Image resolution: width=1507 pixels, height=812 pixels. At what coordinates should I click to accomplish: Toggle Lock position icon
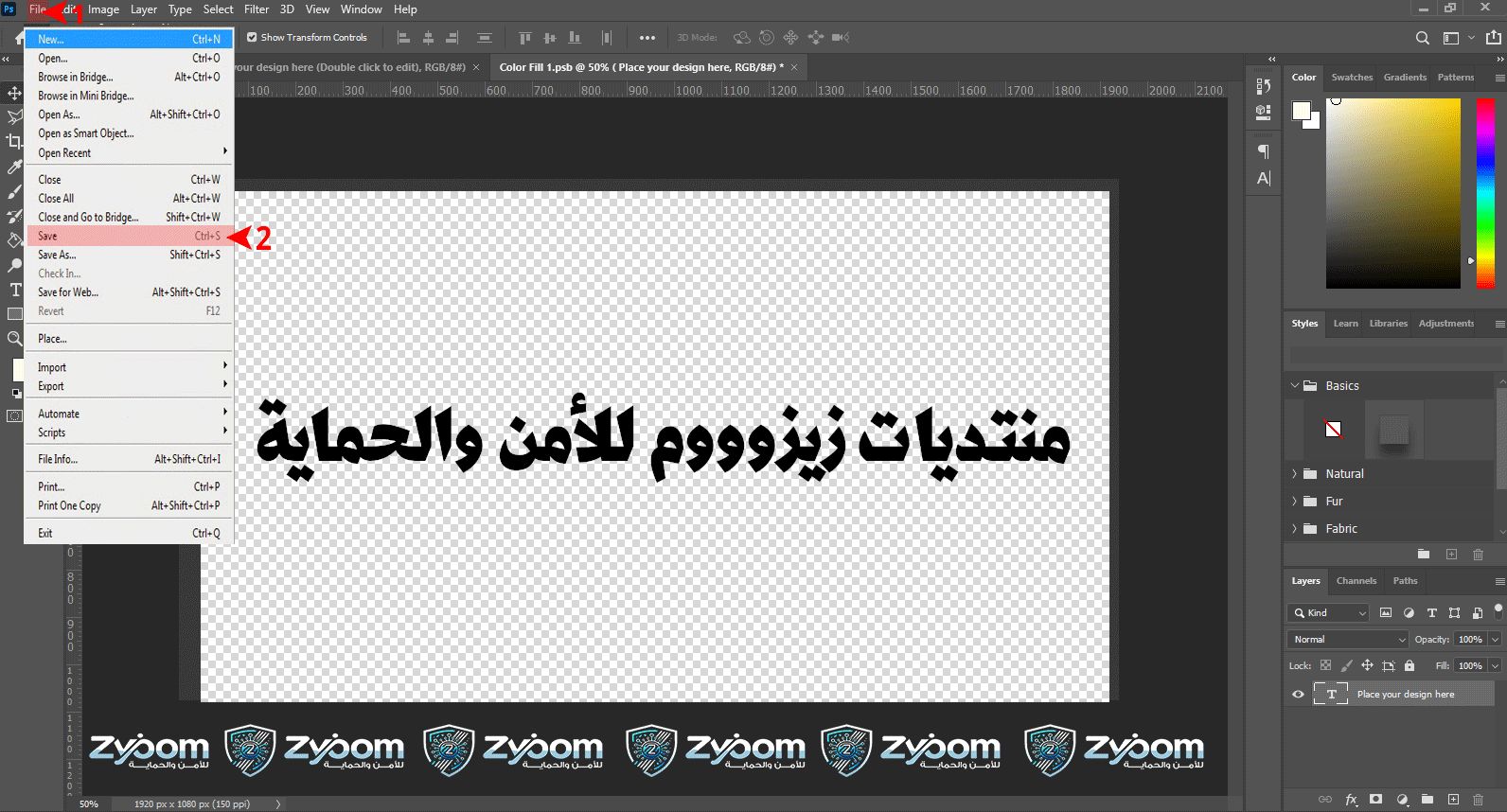tap(1367, 666)
